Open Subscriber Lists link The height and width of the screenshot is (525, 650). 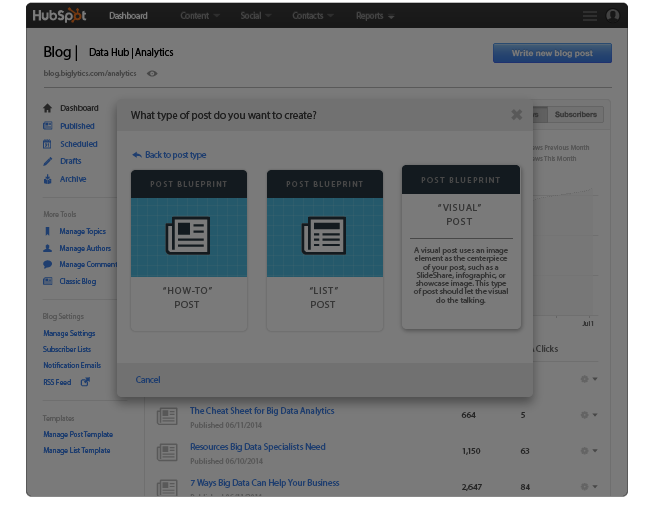pos(67,349)
